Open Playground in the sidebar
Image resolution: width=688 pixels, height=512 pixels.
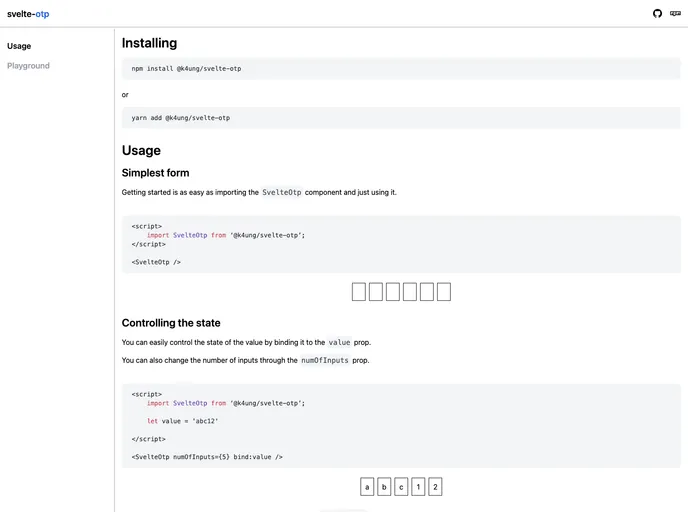pyautogui.click(x=28, y=66)
